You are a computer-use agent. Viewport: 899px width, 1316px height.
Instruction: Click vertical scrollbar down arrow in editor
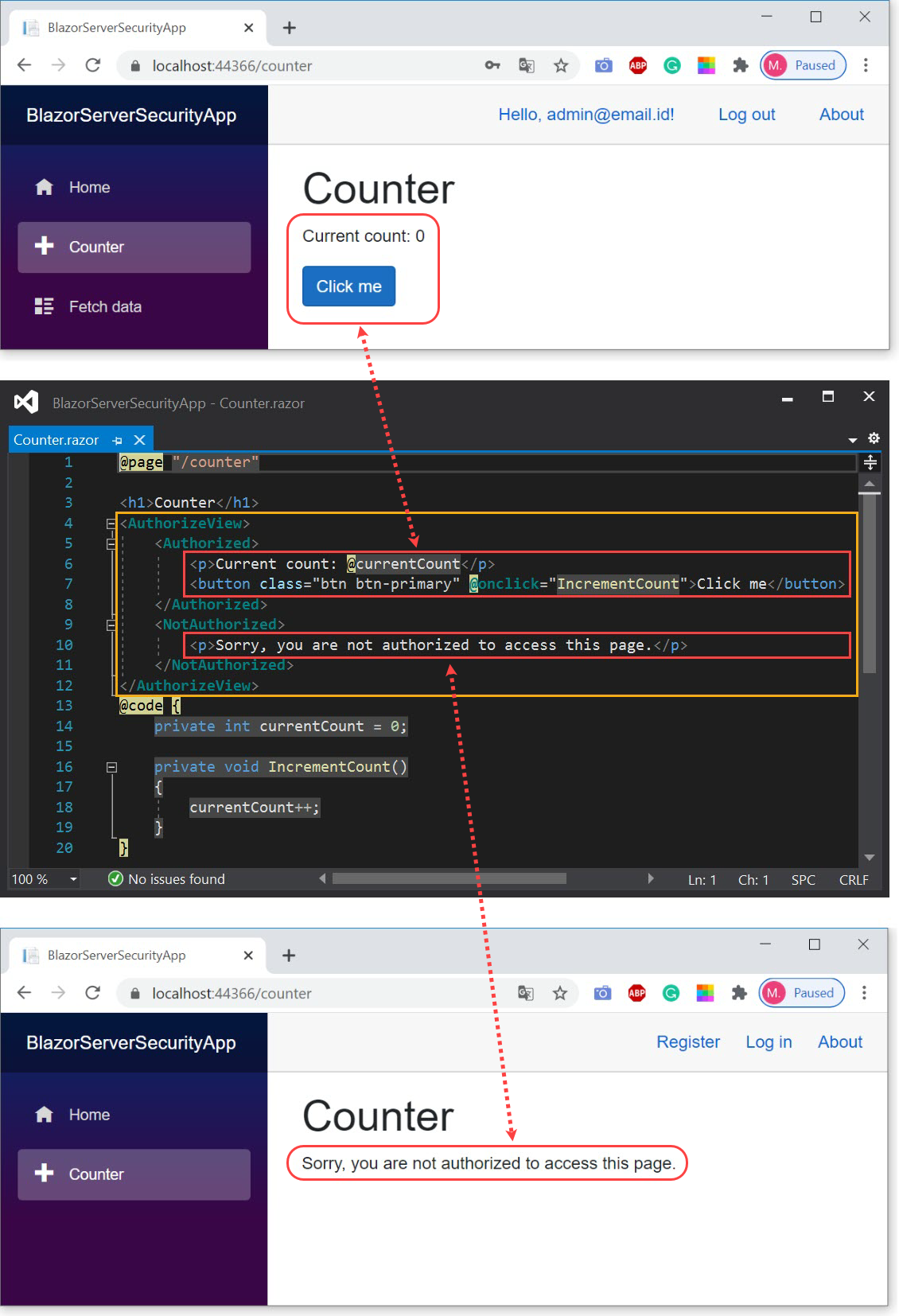[870, 857]
